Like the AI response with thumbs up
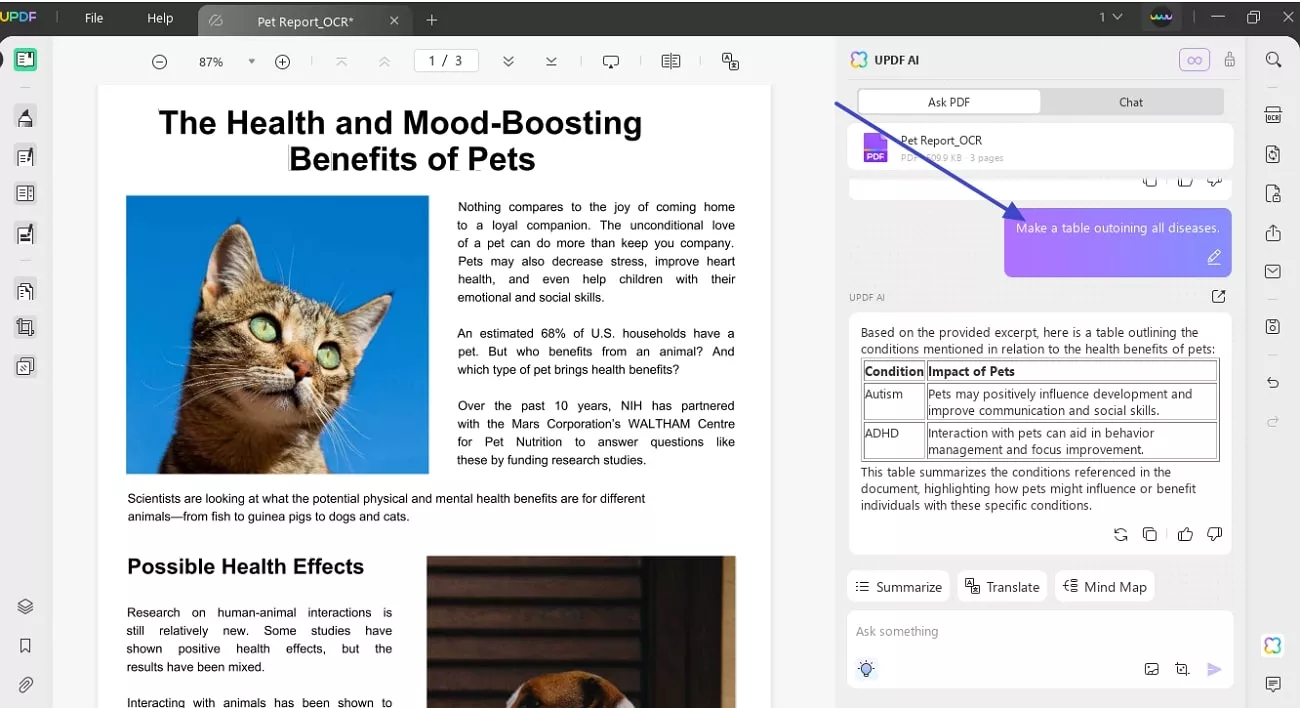Screen dimensions: 1300x708 click(x=1185, y=534)
